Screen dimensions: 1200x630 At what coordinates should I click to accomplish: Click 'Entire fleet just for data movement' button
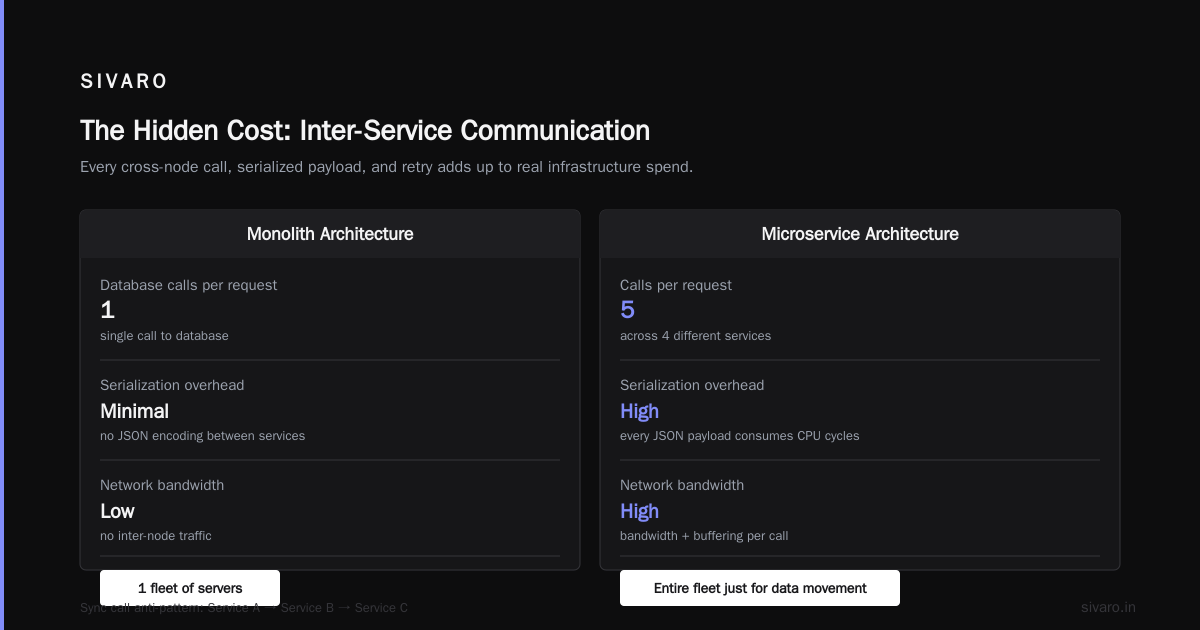pos(760,588)
